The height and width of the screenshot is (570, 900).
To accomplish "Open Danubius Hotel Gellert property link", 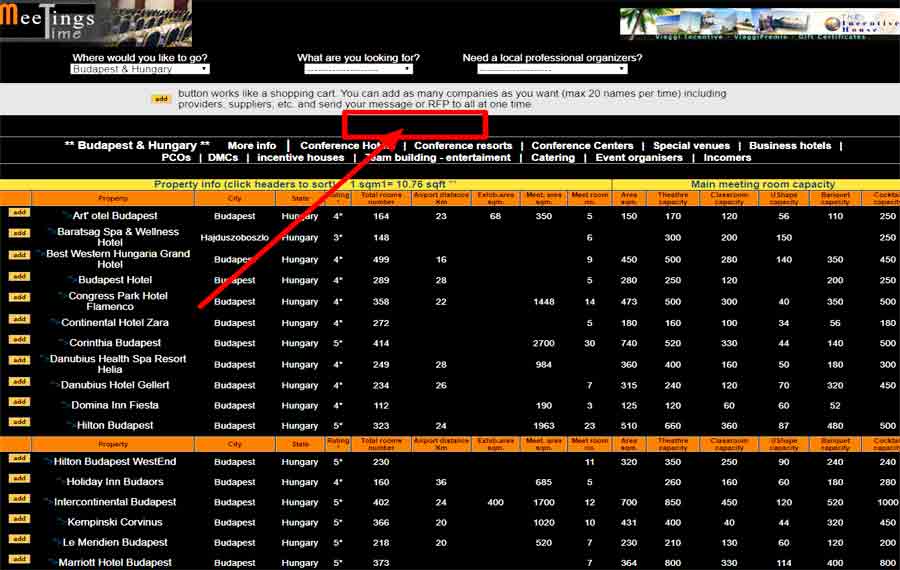I will pos(115,385).
